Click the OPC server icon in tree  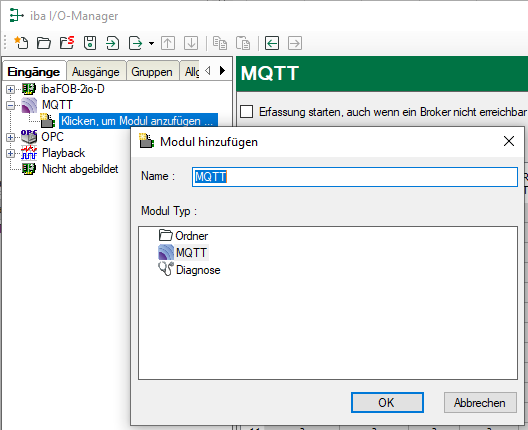(29, 137)
